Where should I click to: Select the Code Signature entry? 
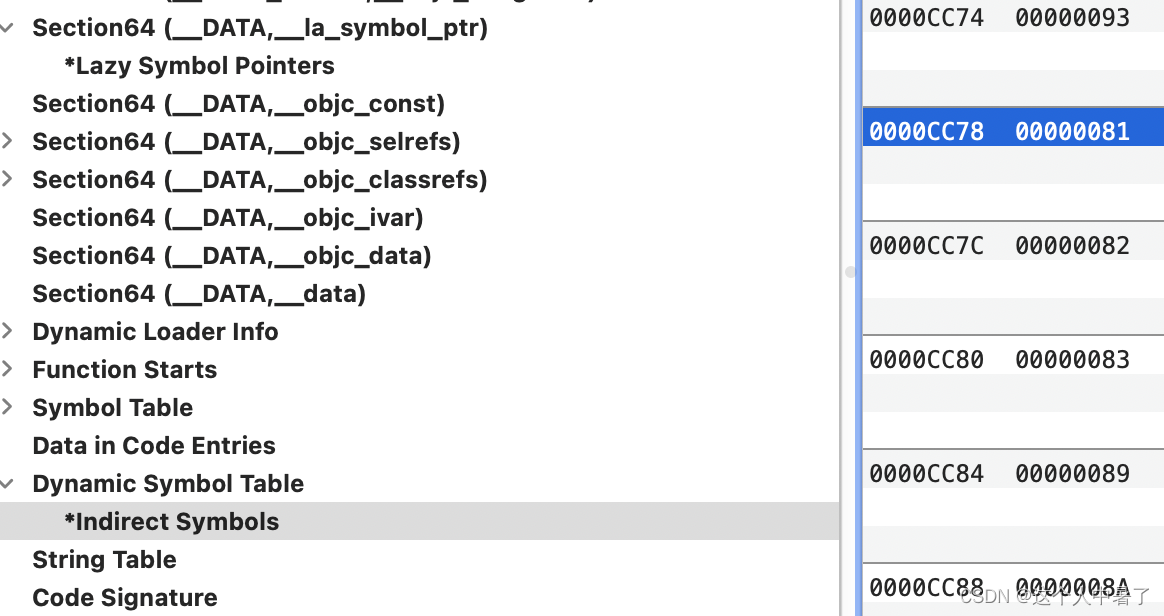(125, 597)
